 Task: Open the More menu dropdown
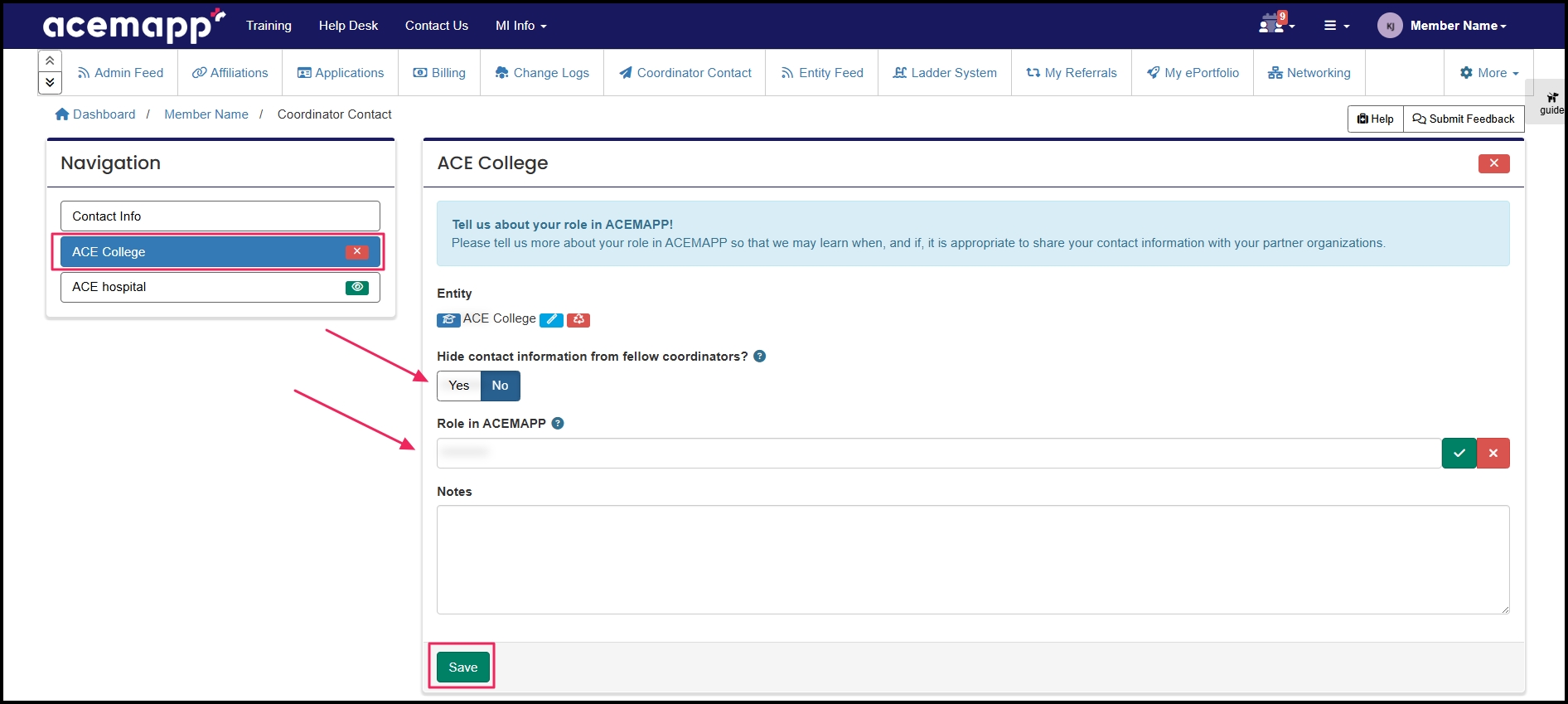[1489, 73]
